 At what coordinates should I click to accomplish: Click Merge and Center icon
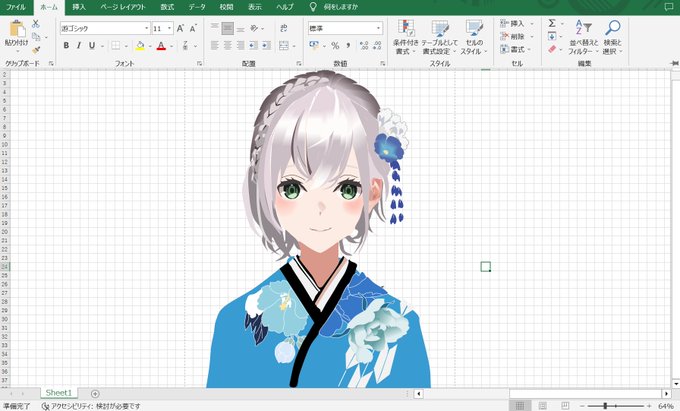click(x=284, y=45)
